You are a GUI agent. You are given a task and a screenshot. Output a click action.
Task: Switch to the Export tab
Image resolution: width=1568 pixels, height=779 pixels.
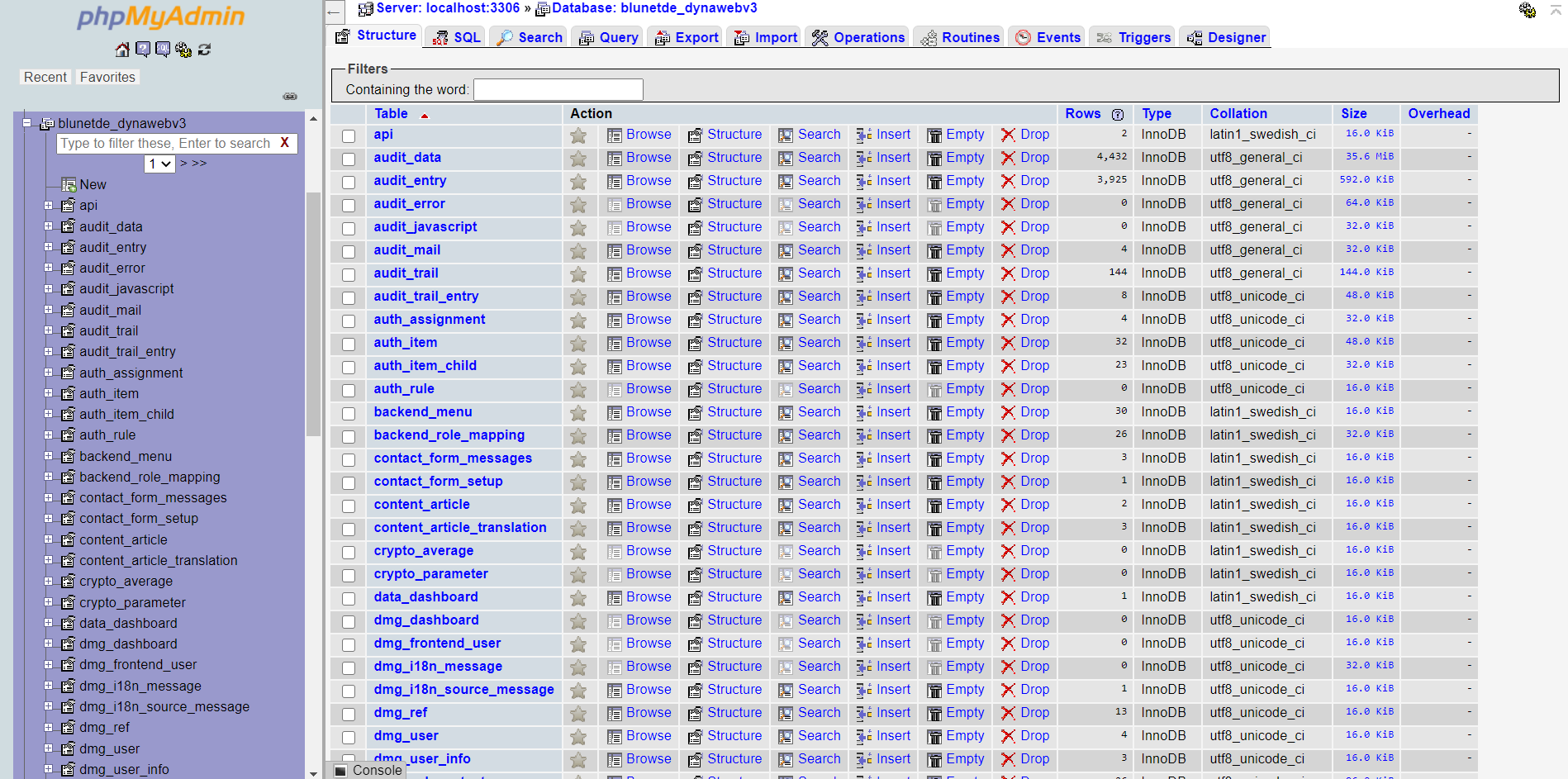pyautogui.click(x=687, y=37)
